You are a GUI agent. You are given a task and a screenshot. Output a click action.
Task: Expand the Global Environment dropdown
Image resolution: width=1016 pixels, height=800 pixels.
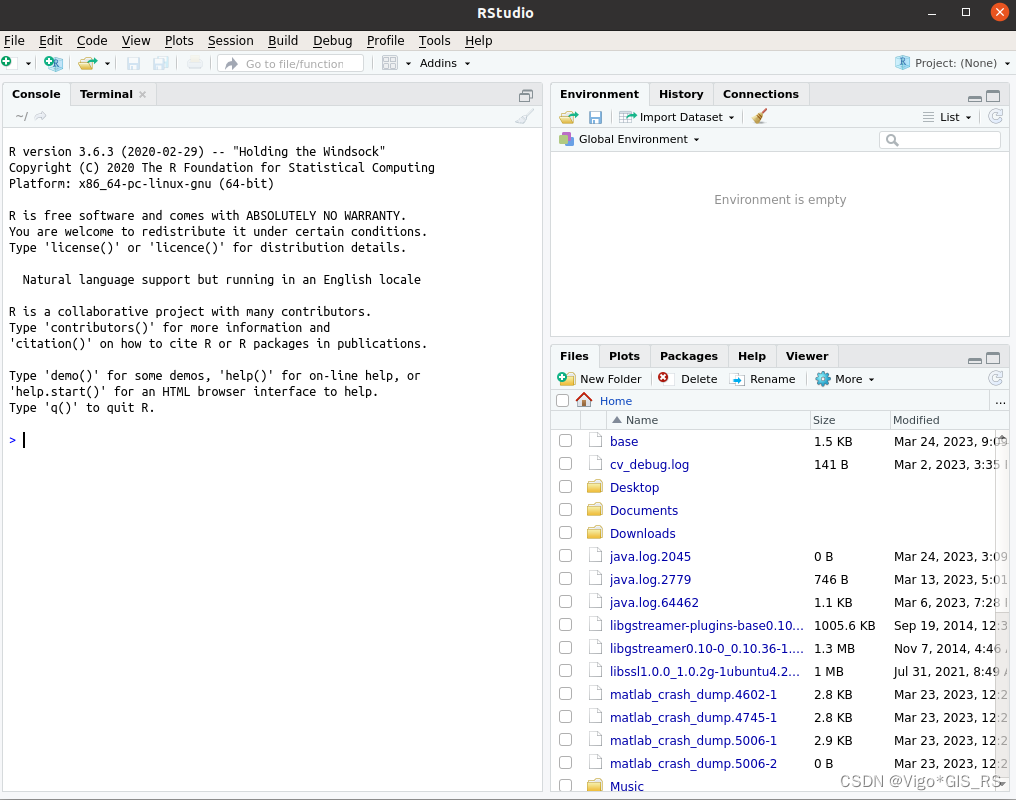point(697,139)
